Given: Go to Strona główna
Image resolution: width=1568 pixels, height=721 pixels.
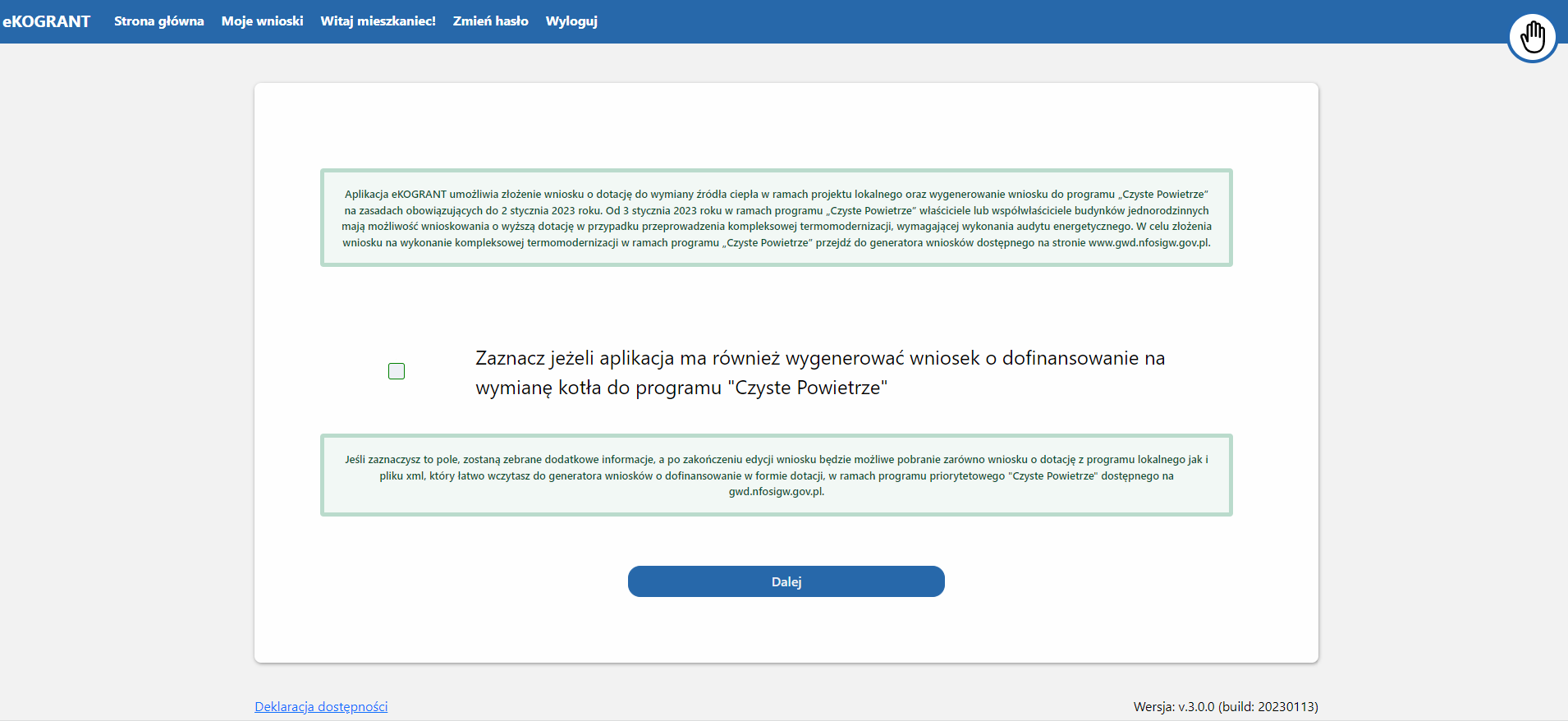Looking at the screenshot, I should 159,21.
